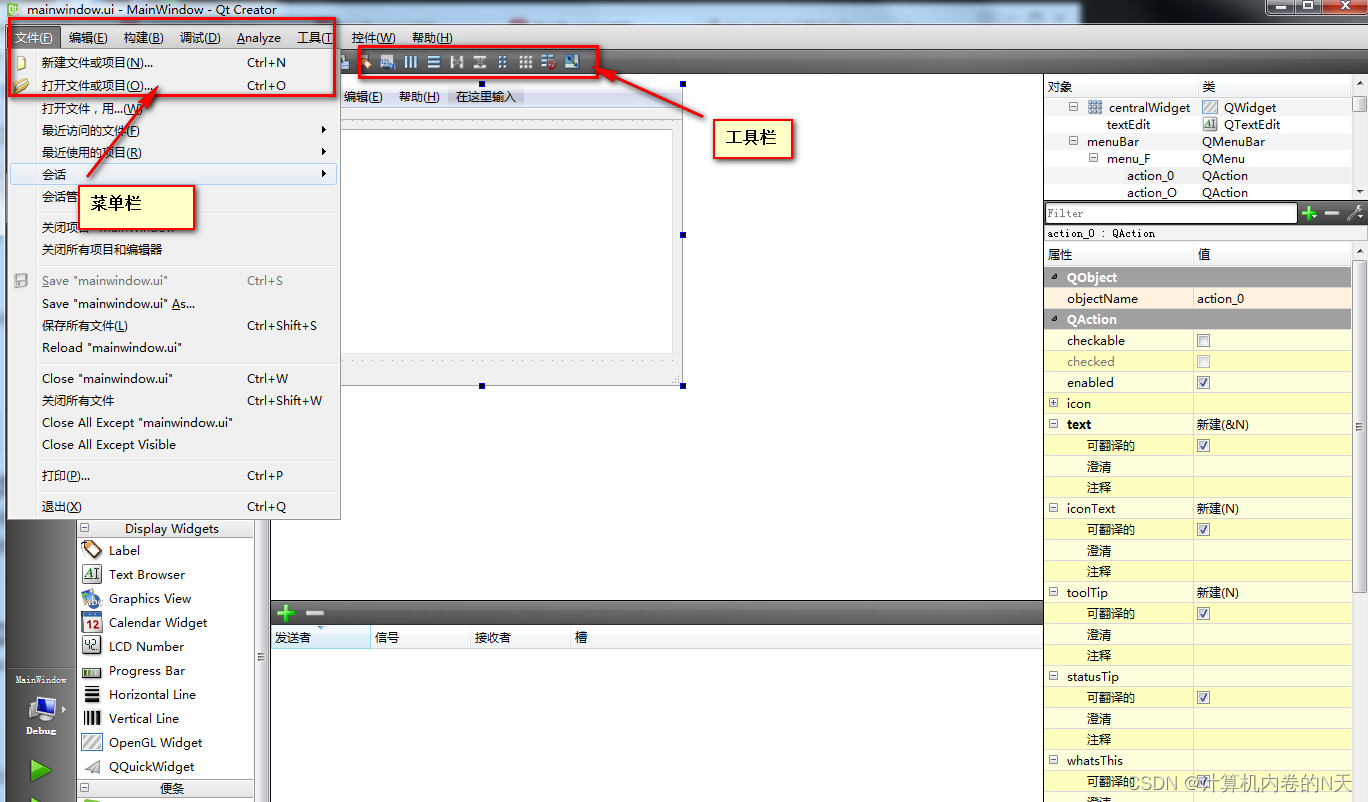Collapse the centralWidget tree node

click(x=1074, y=107)
